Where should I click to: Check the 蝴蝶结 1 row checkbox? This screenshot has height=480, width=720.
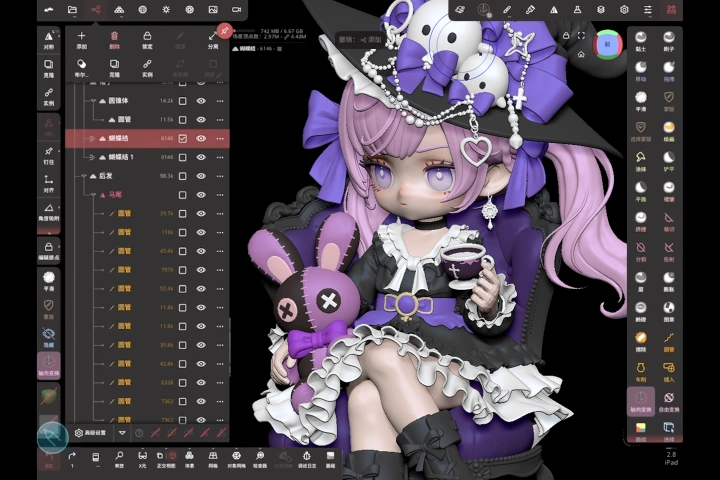click(183, 157)
